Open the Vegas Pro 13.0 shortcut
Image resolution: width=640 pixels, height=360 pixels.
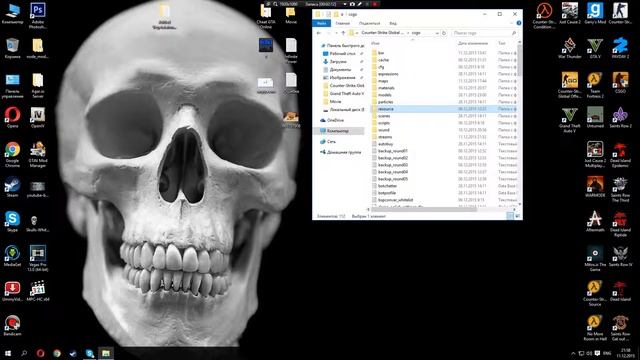tap(38, 258)
